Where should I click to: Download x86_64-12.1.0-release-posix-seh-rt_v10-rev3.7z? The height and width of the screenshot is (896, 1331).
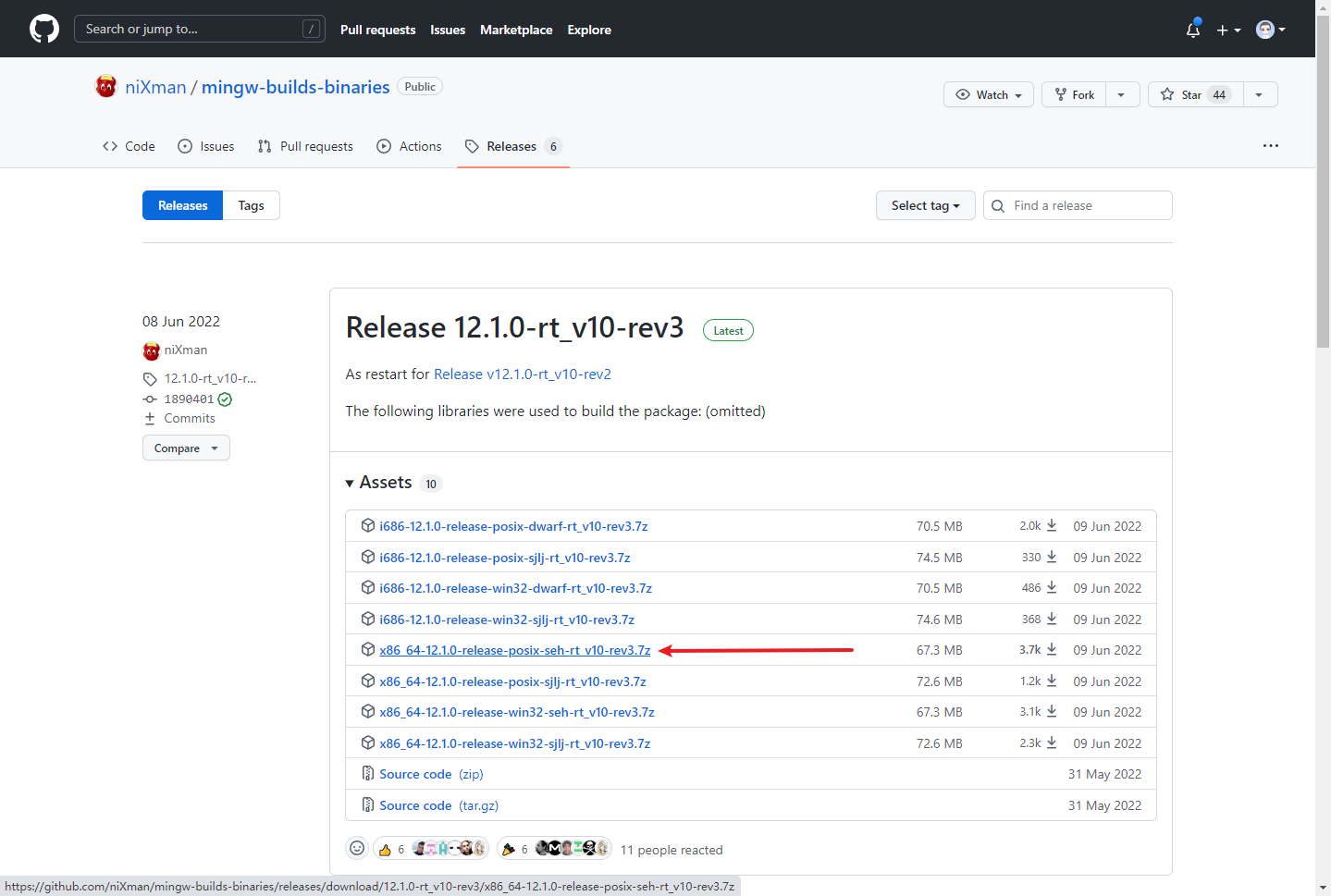click(515, 650)
